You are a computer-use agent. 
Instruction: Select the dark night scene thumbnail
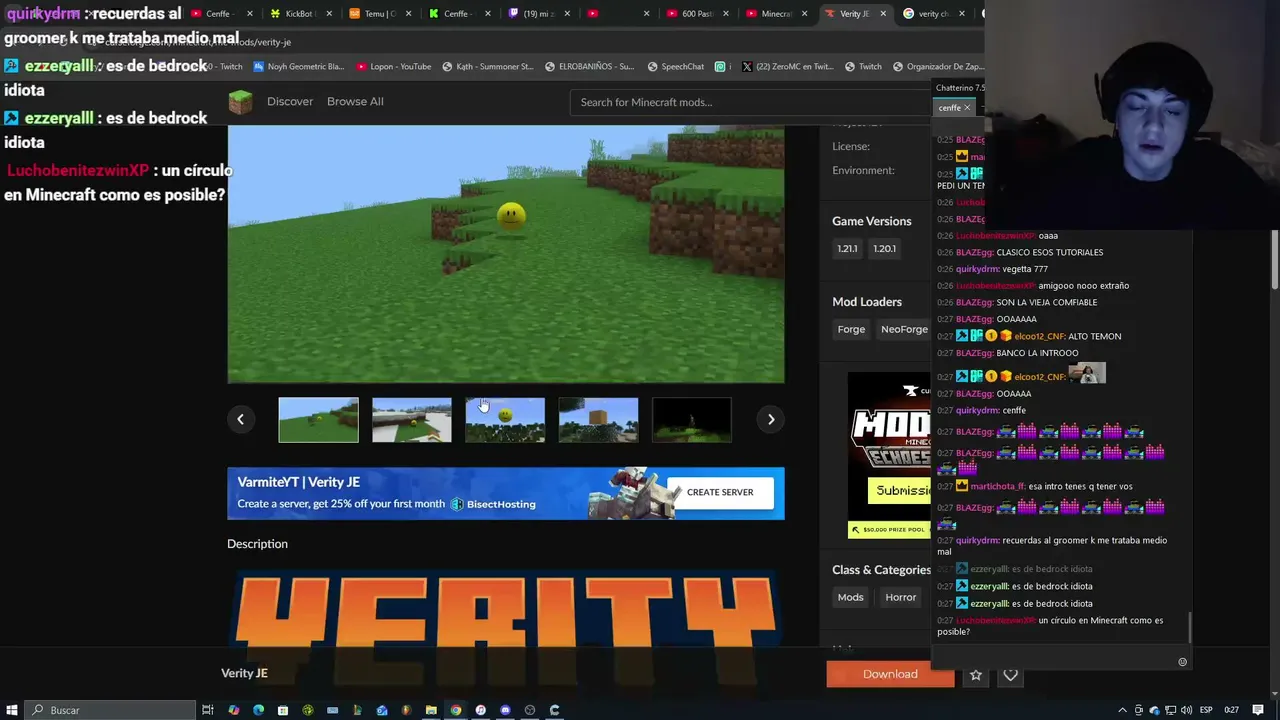pos(692,420)
